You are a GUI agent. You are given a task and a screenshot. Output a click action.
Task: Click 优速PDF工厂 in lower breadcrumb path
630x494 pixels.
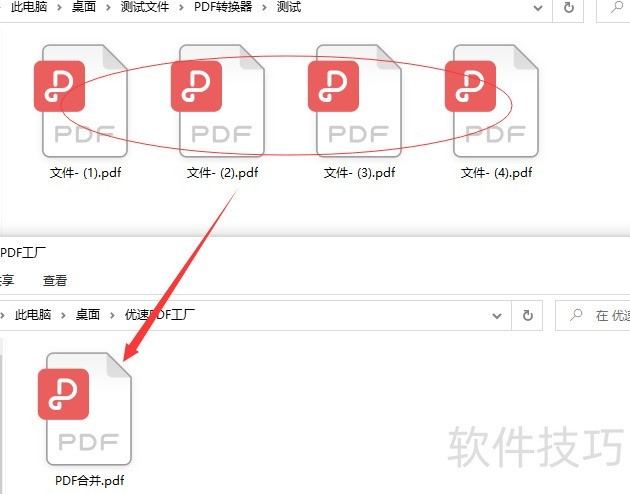160,314
